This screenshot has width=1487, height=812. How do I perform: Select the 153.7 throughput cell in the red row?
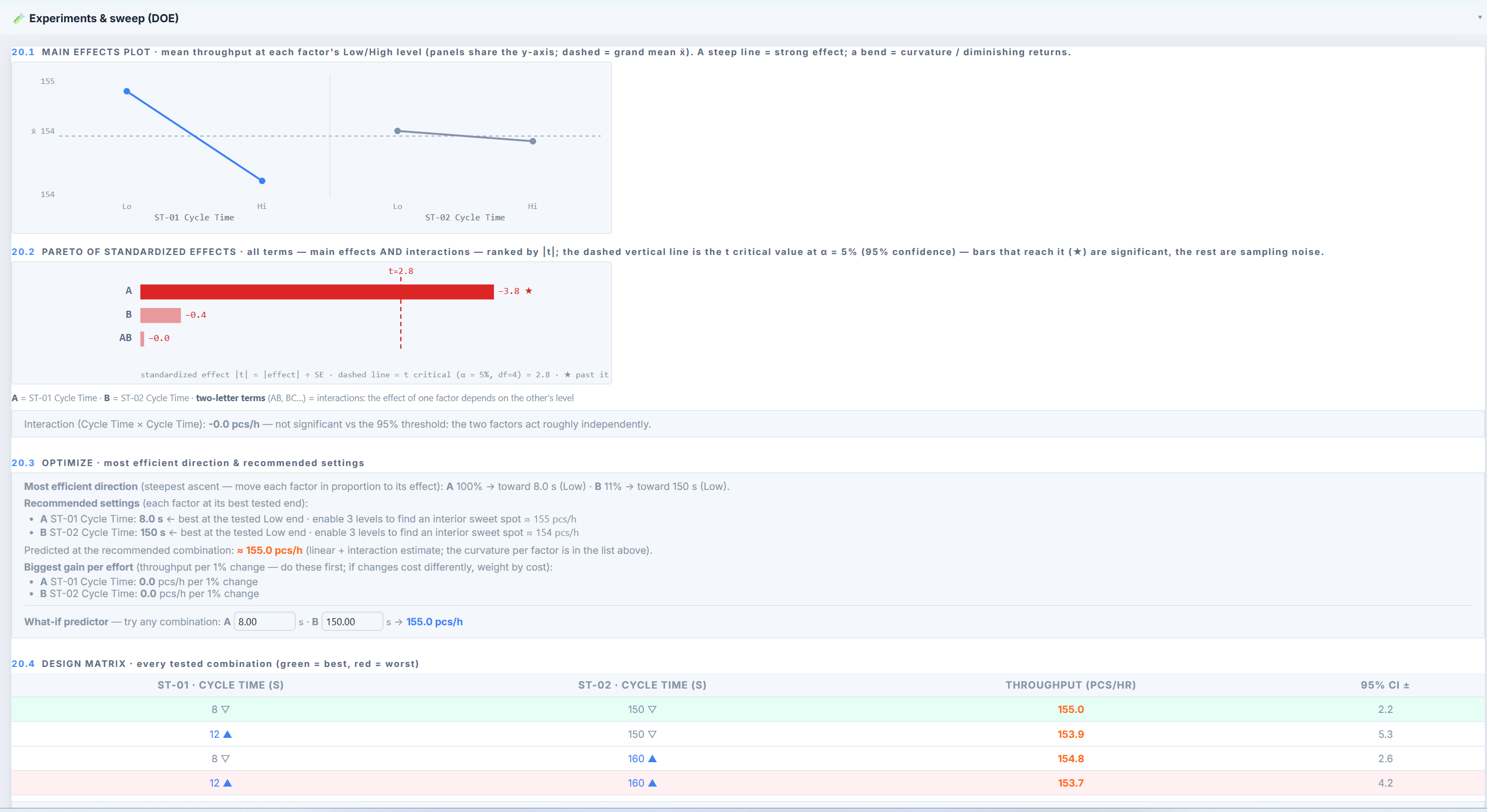point(1071,783)
